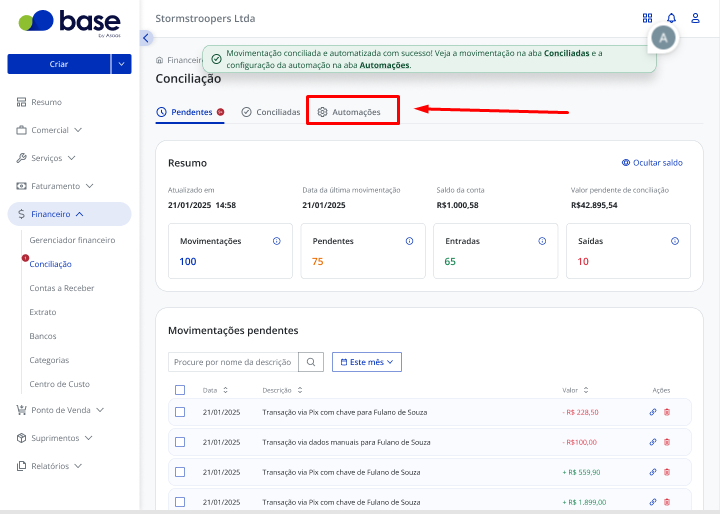Open Extrato in the sidebar

[x=43, y=312]
